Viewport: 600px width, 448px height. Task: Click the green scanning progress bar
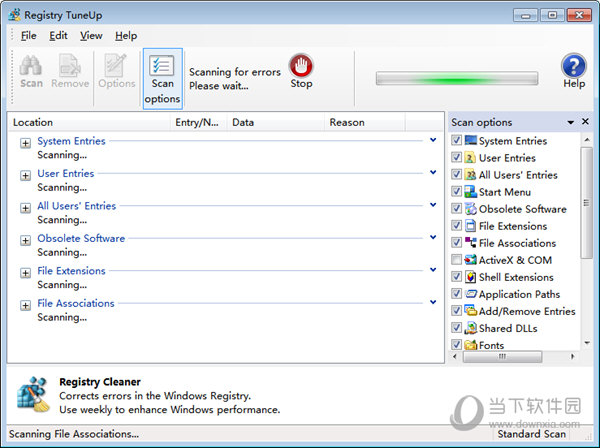click(457, 78)
